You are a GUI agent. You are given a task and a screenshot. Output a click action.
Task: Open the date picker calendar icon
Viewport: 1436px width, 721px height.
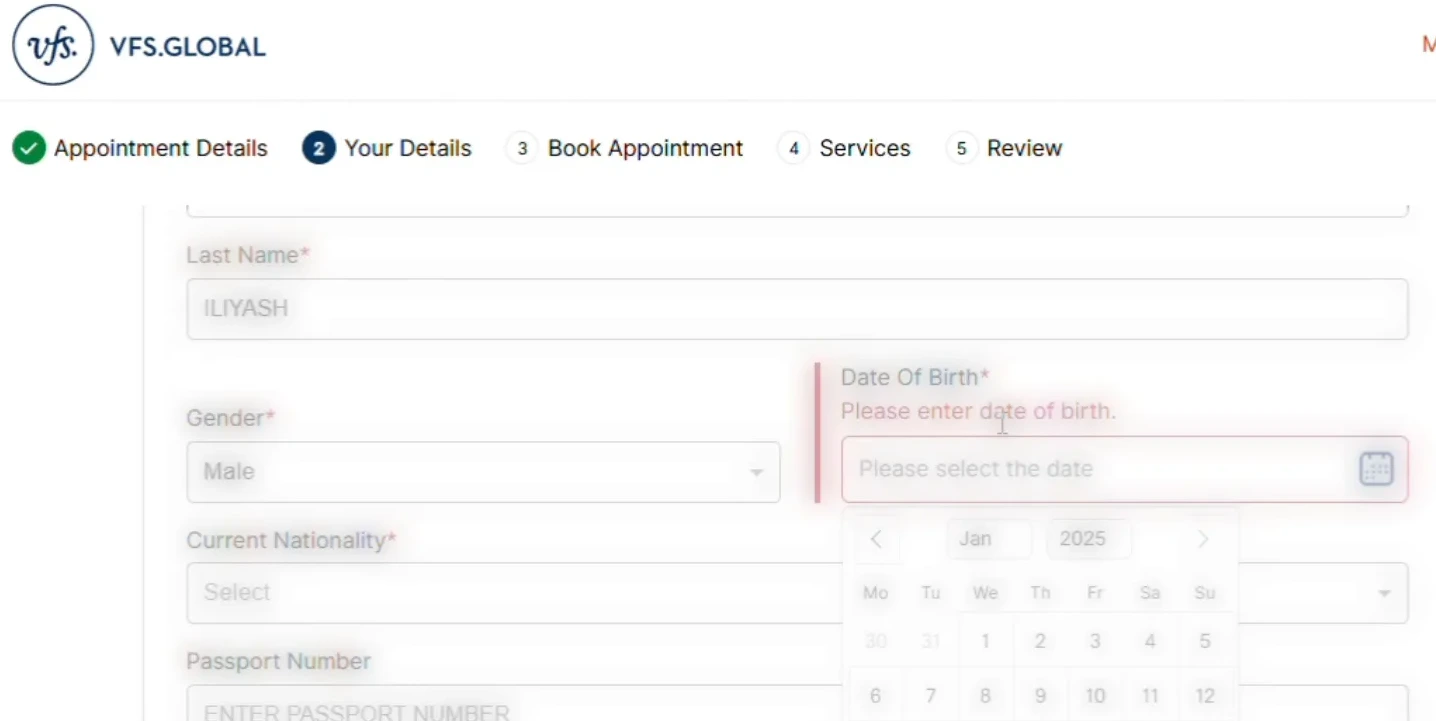[1376, 468]
